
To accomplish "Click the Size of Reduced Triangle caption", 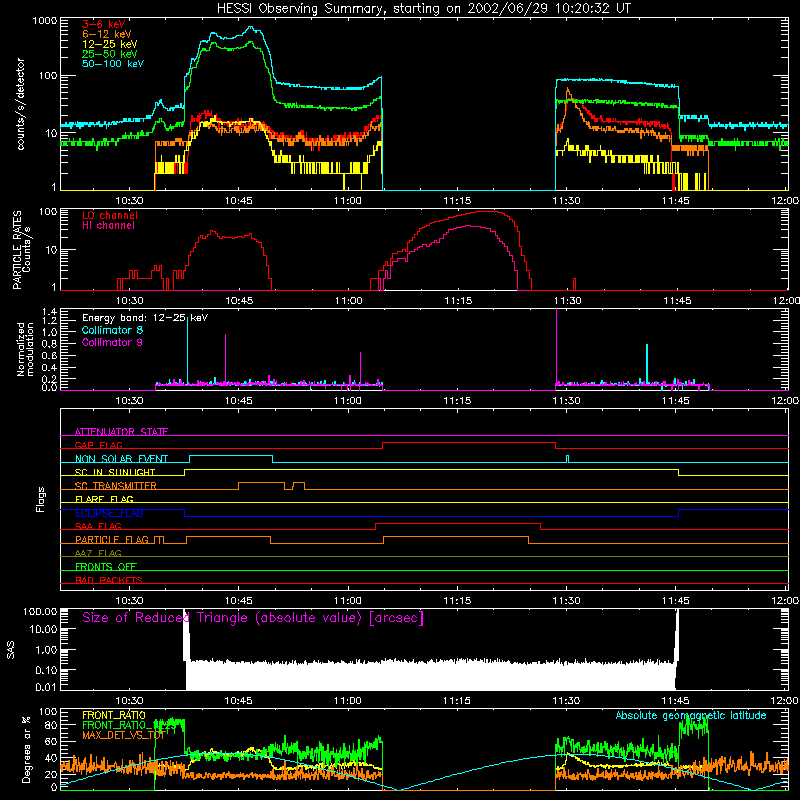I will click(x=253, y=618).
